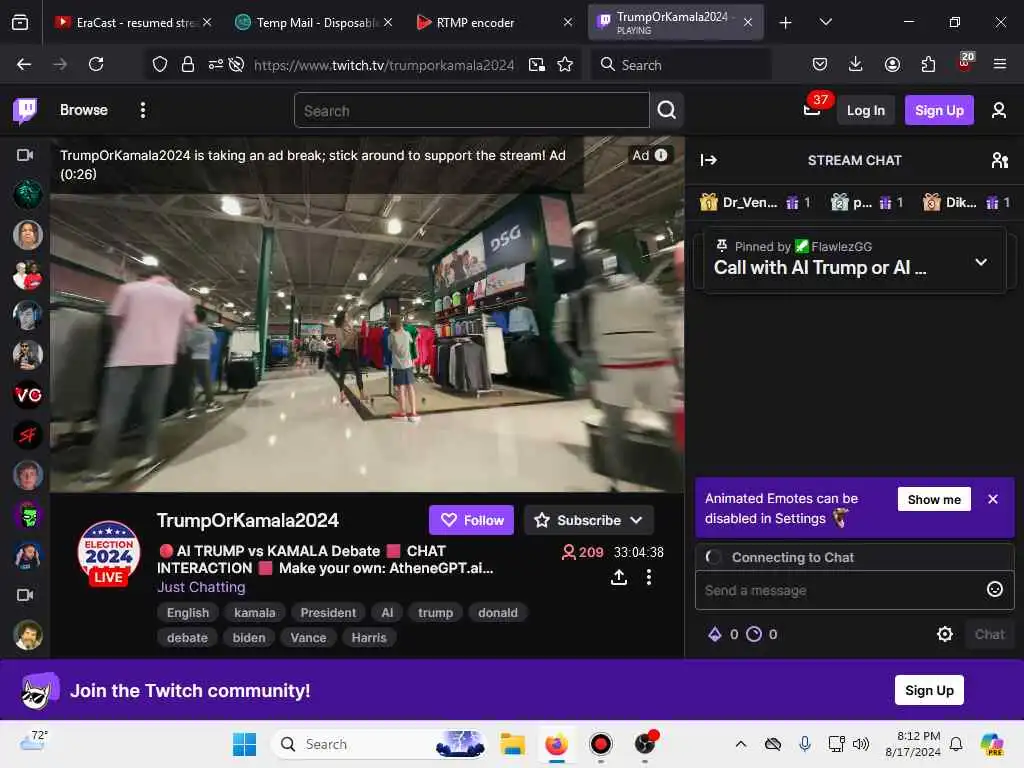1024x768 pixels.
Task: Click the Ad info icon on video
Action: tap(662, 155)
